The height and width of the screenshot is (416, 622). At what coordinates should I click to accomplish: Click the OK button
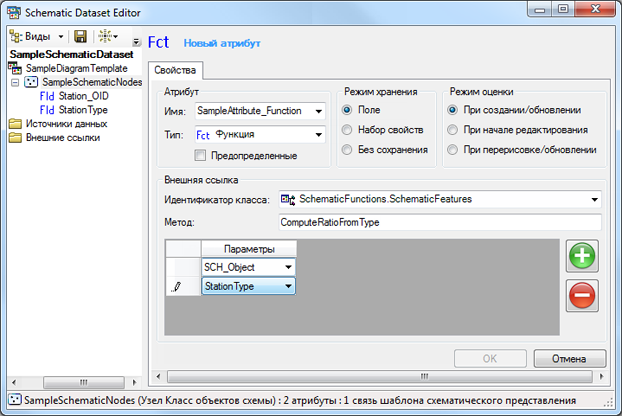[x=490, y=358]
